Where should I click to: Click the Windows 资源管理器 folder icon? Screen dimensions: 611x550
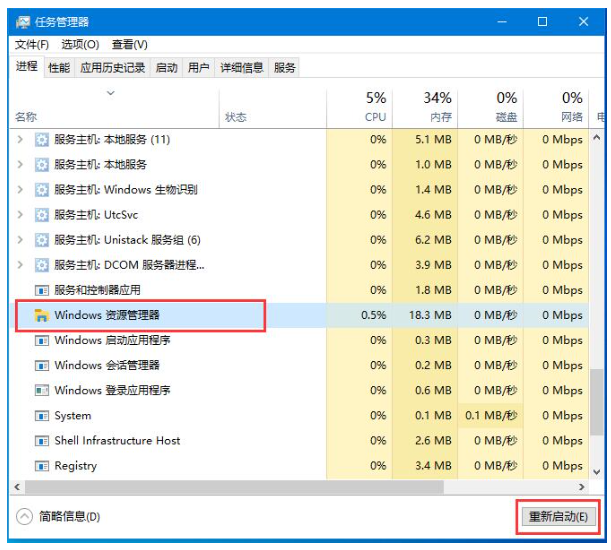click(x=42, y=315)
